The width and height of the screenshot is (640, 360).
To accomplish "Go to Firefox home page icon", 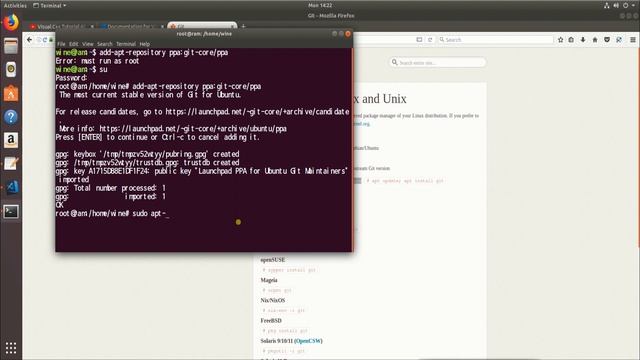I will [x=595, y=40].
